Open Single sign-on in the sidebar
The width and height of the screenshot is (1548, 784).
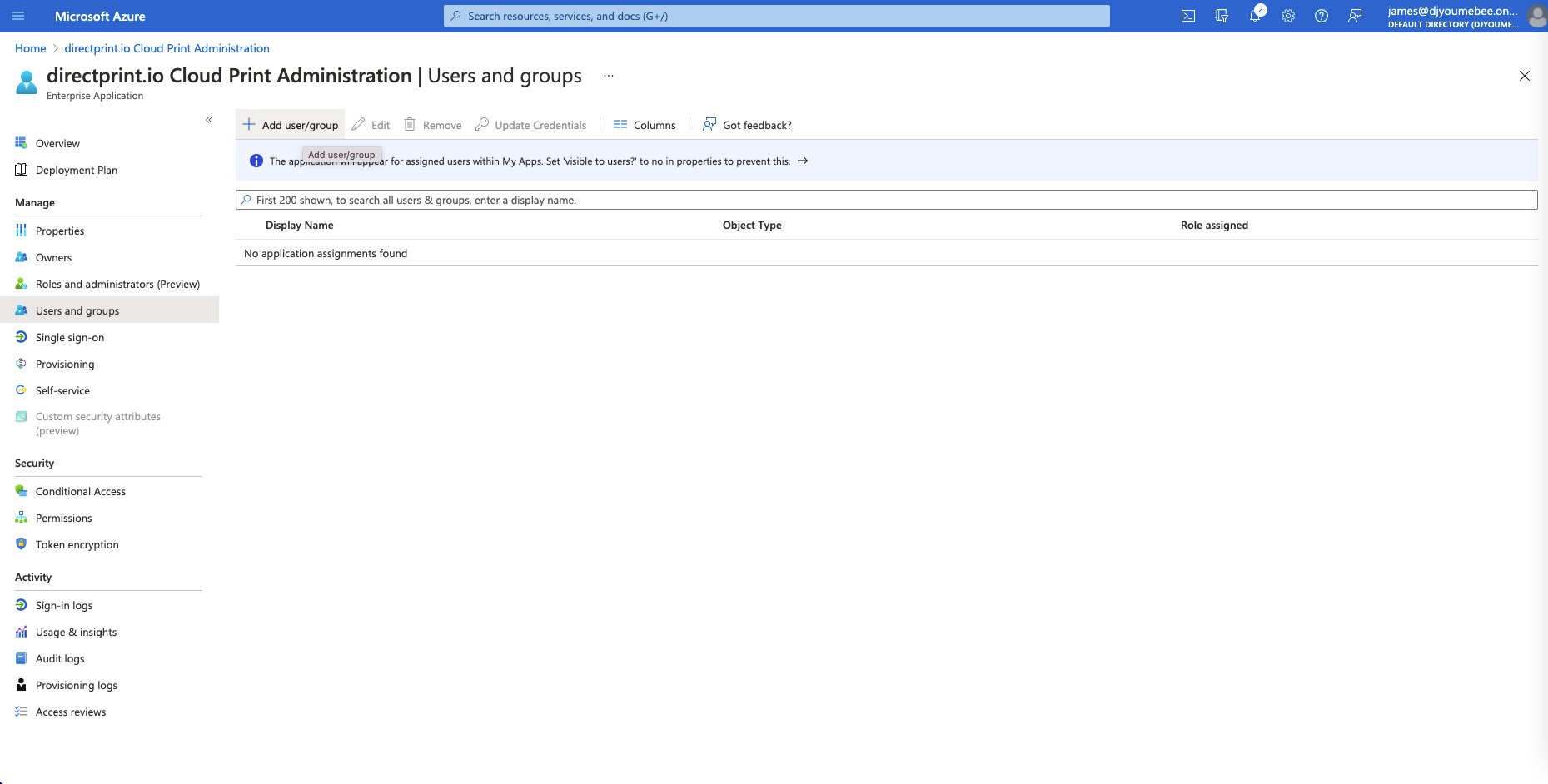(x=70, y=337)
